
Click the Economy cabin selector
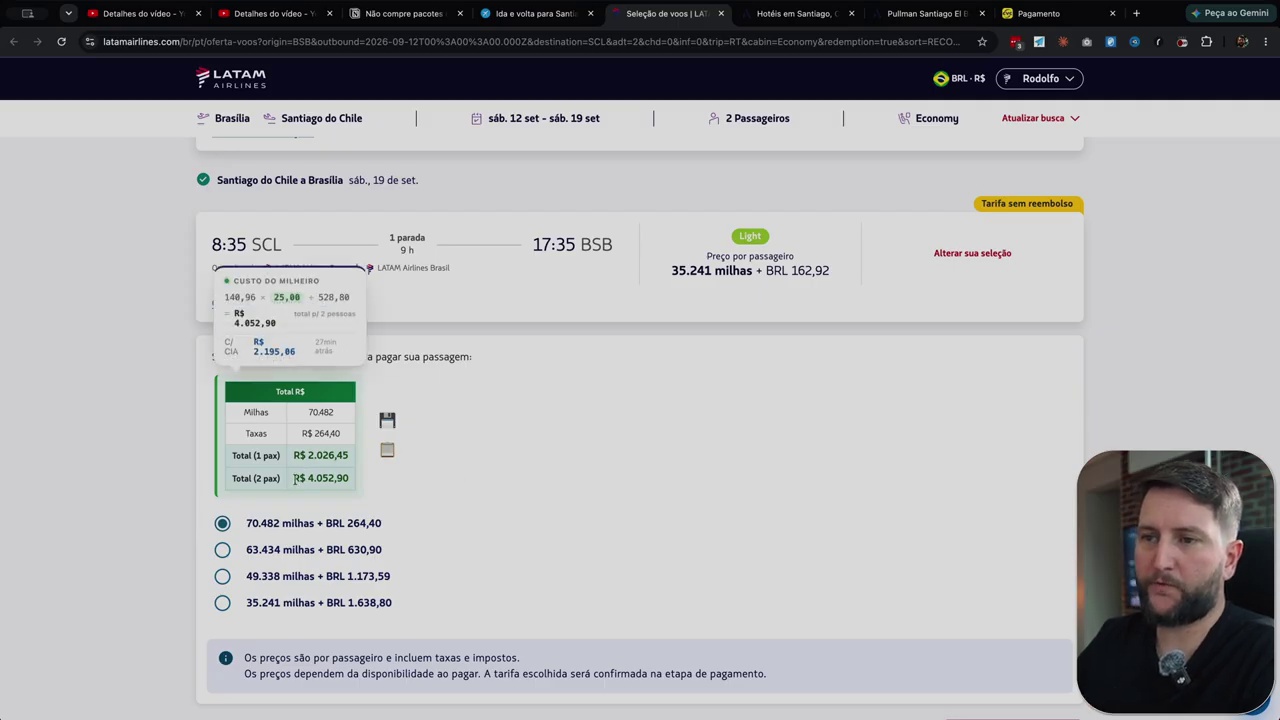(928, 118)
